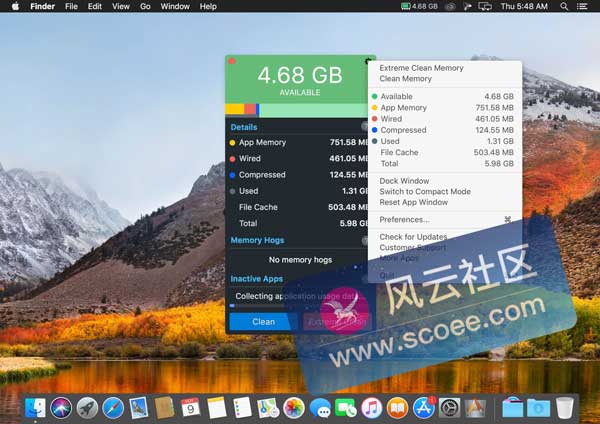Choose Switch to Compact Mode
This screenshot has height=424, width=600.
425,192
